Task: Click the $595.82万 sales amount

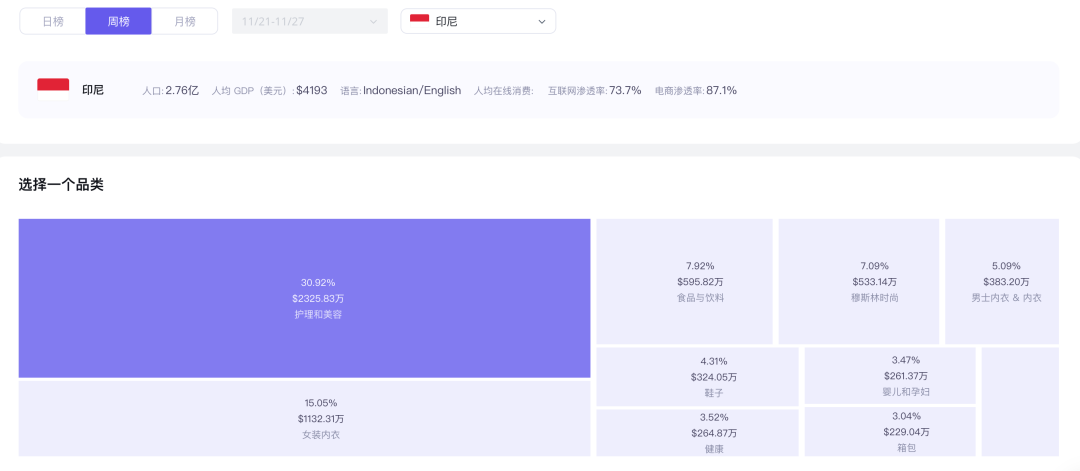Action: pyautogui.click(x=700, y=282)
